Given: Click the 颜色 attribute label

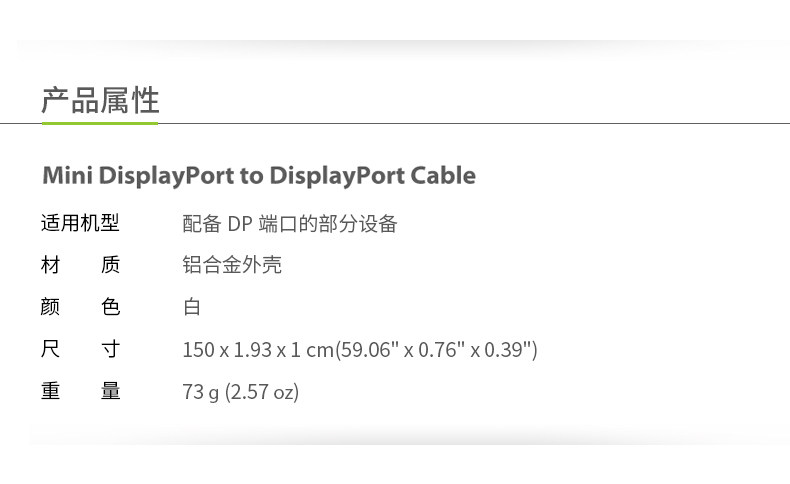Looking at the screenshot, I should tap(80, 307).
